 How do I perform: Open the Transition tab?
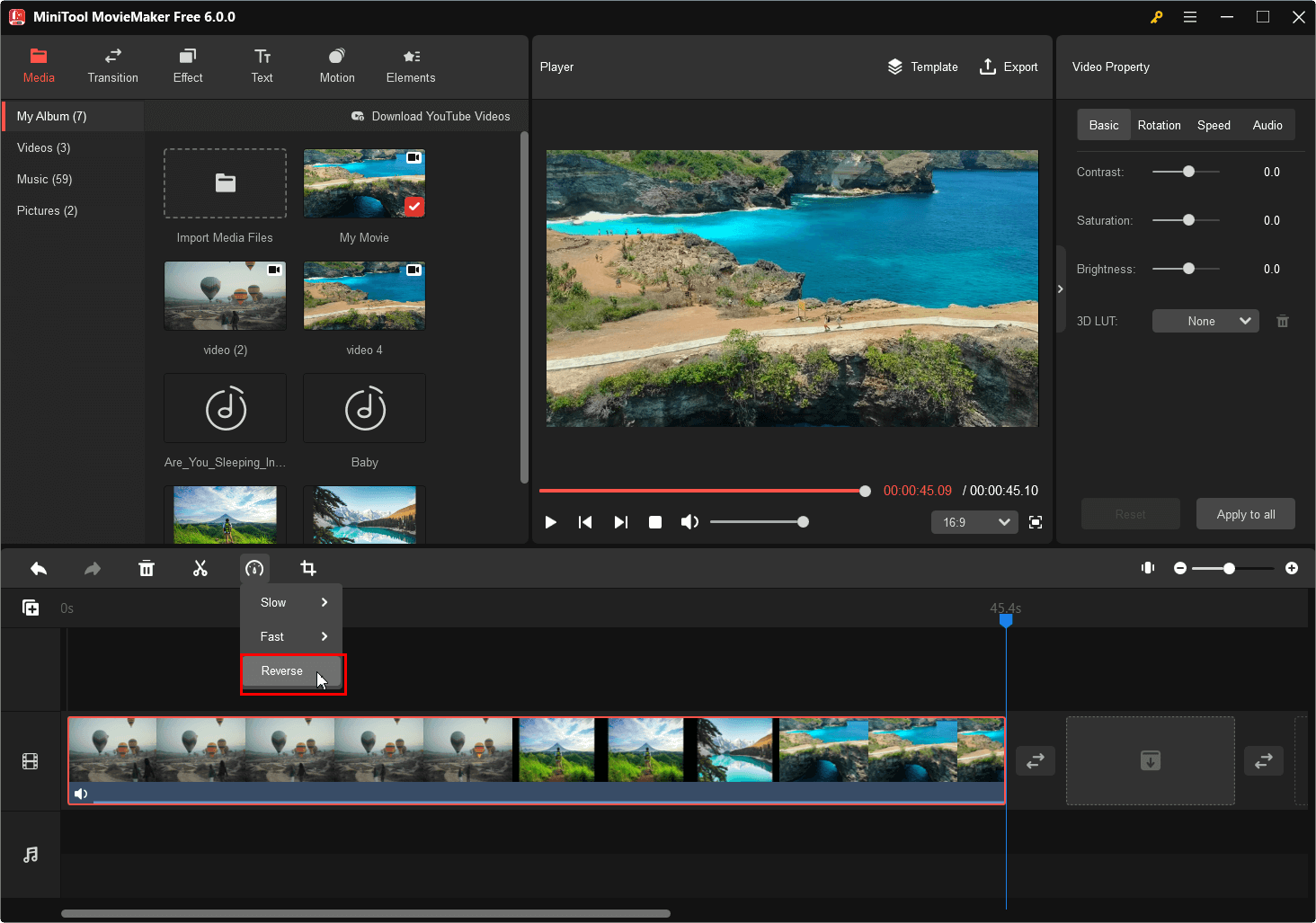[x=113, y=67]
